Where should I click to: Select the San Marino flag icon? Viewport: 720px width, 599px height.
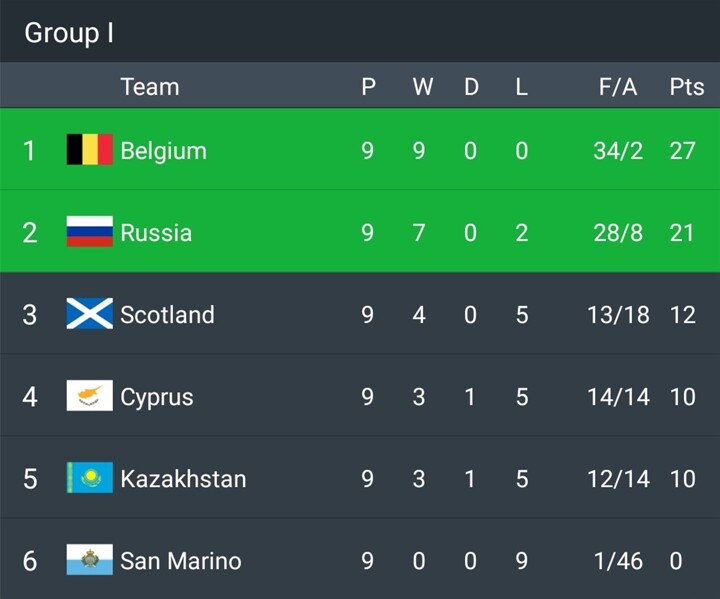[89, 560]
